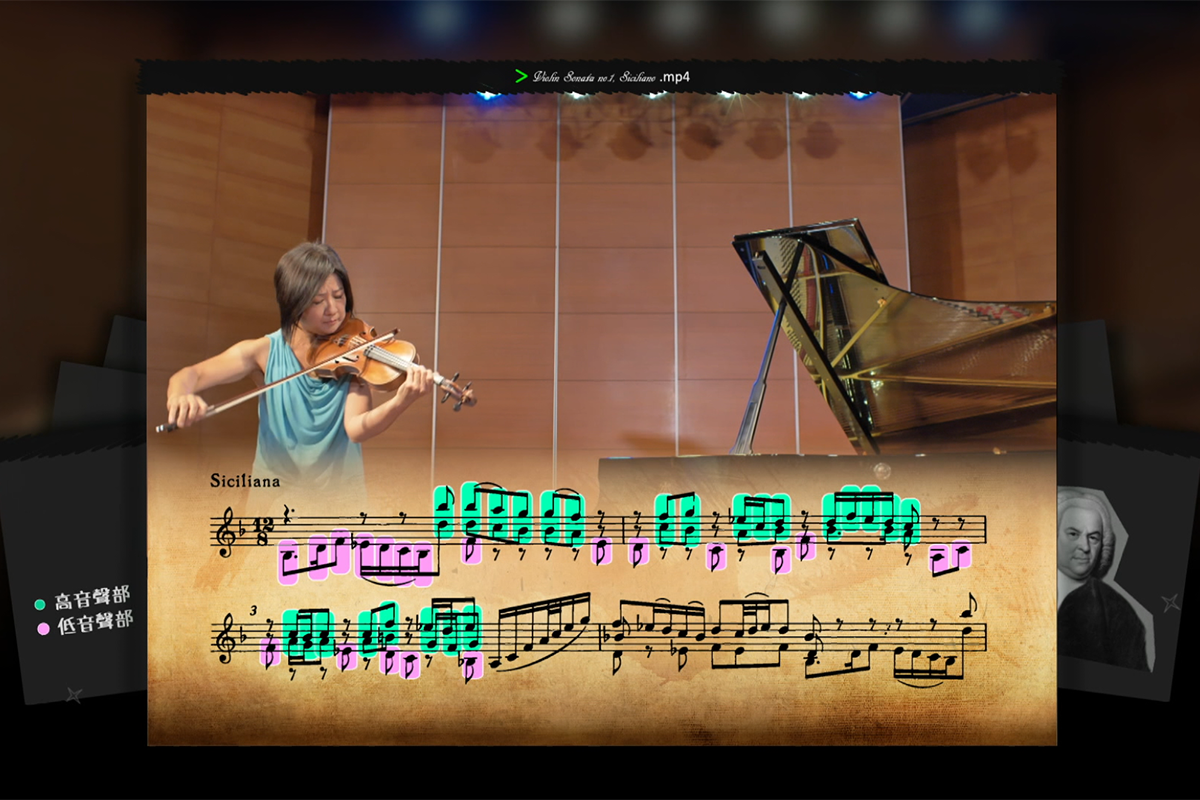Screen dimensions: 1200x800
Task: Click the first green-highlighted chord on top staff
Action: pyautogui.click(x=444, y=510)
